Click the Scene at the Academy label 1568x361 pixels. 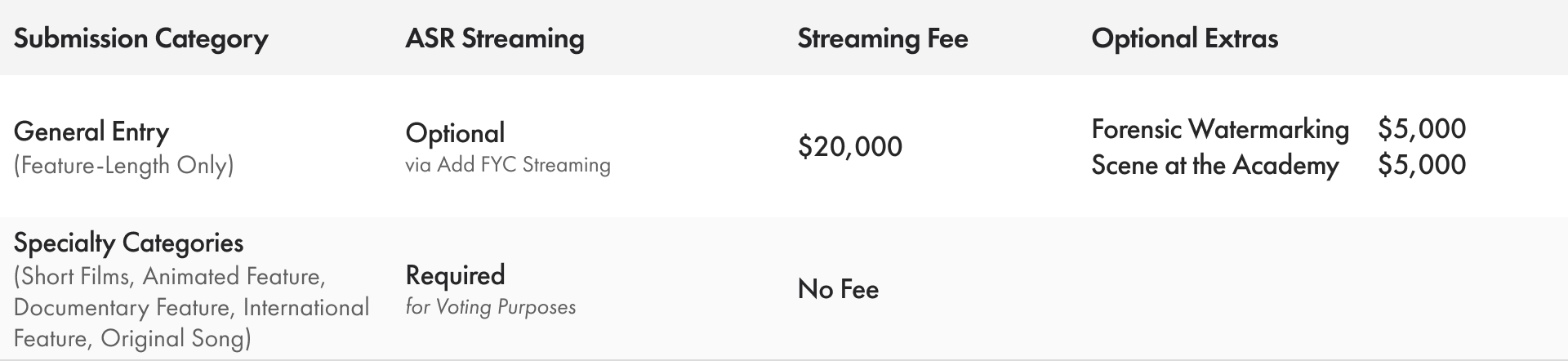1215,165
